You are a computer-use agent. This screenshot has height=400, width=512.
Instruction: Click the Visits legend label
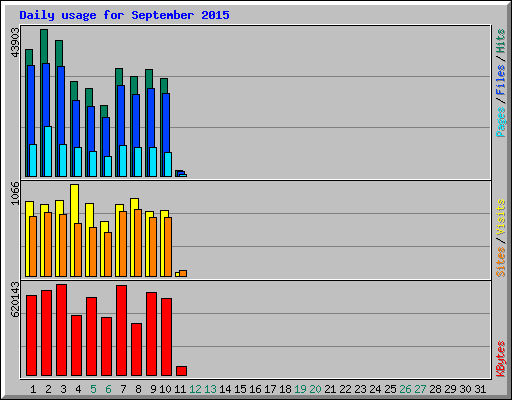click(x=501, y=217)
